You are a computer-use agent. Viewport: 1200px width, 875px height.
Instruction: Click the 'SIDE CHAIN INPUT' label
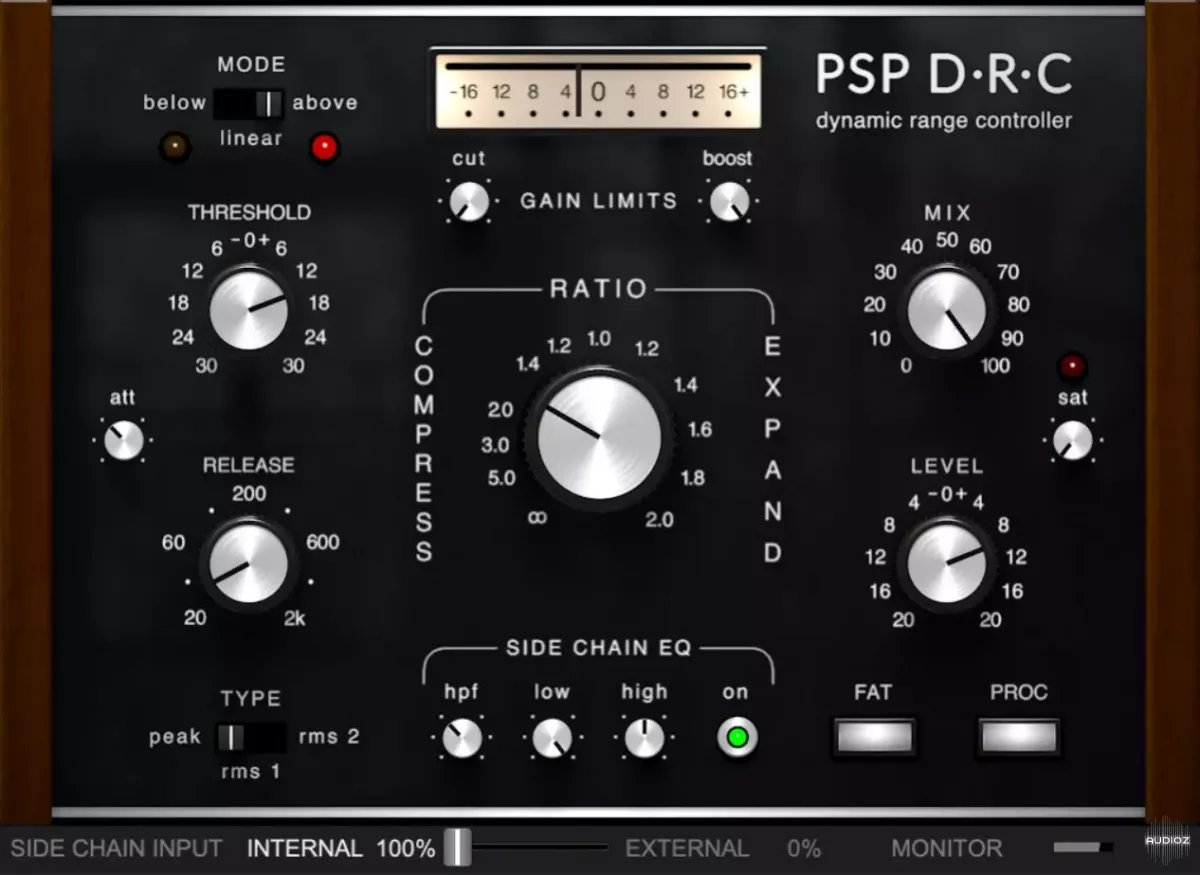click(117, 849)
